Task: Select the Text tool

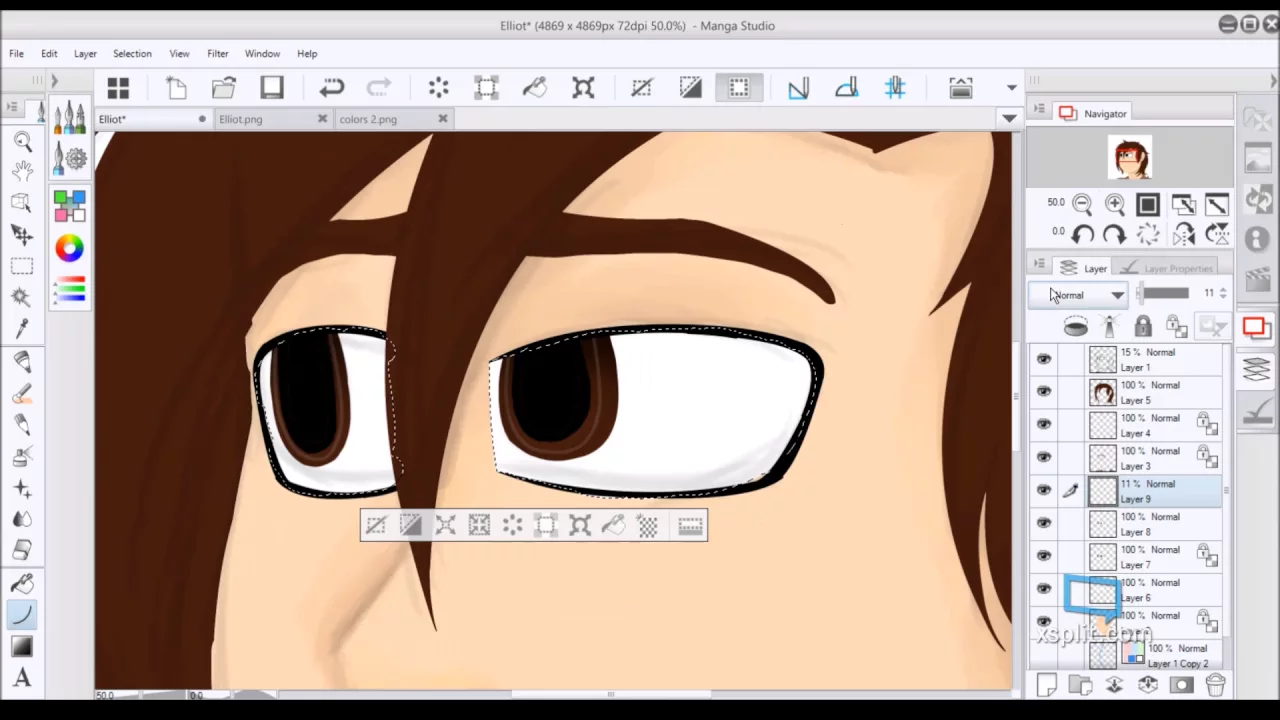Action: [22, 678]
